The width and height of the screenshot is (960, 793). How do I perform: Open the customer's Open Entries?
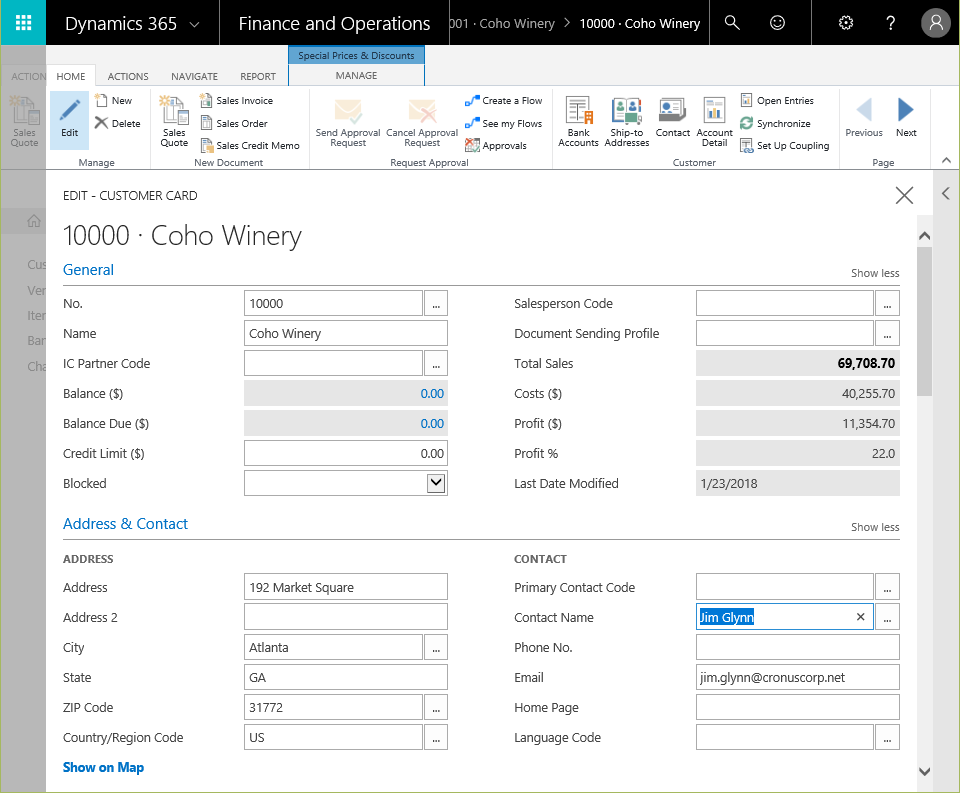pos(777,100)
